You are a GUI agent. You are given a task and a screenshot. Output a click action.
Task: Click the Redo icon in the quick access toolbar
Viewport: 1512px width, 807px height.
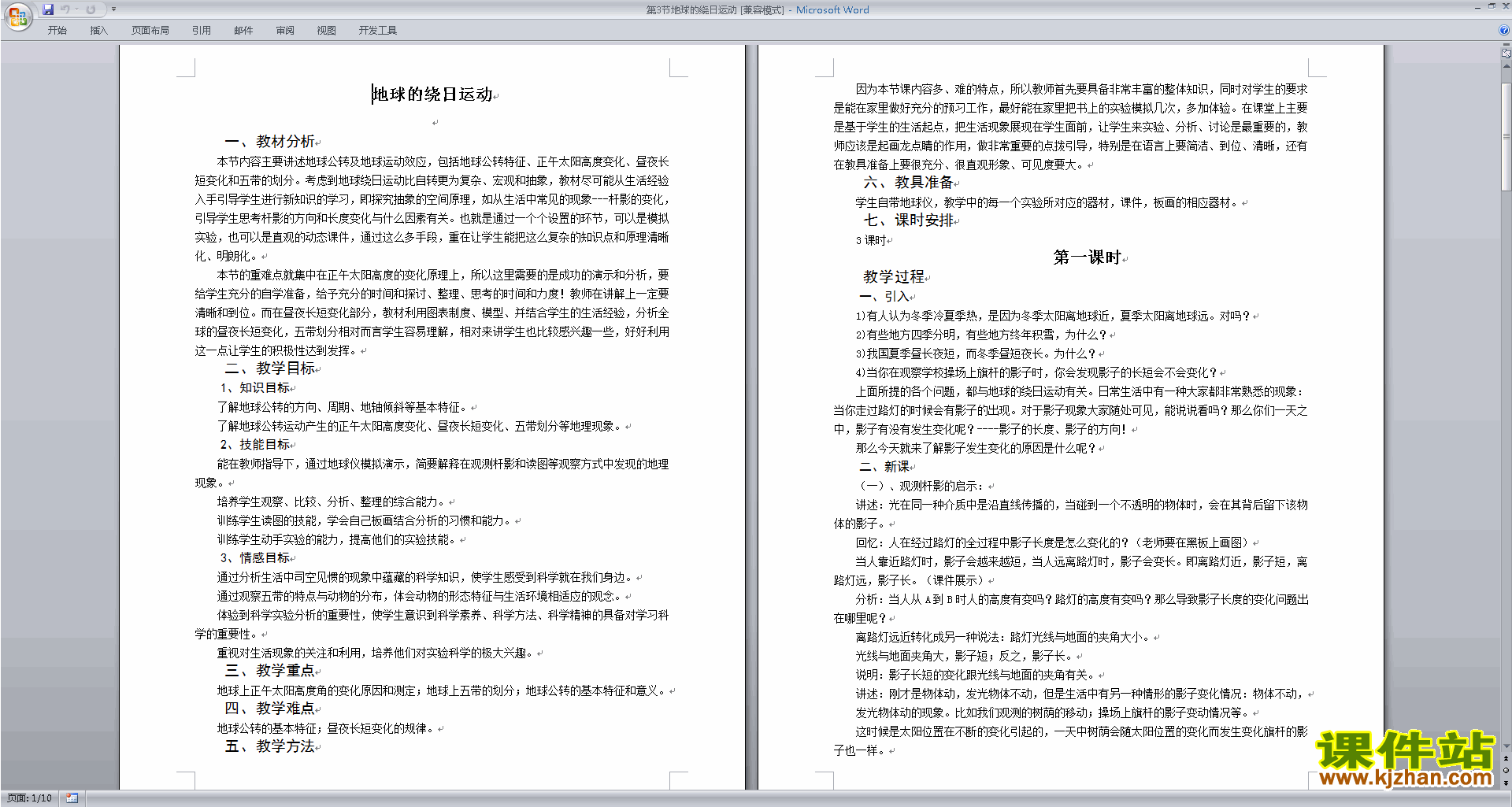[91, 9]
